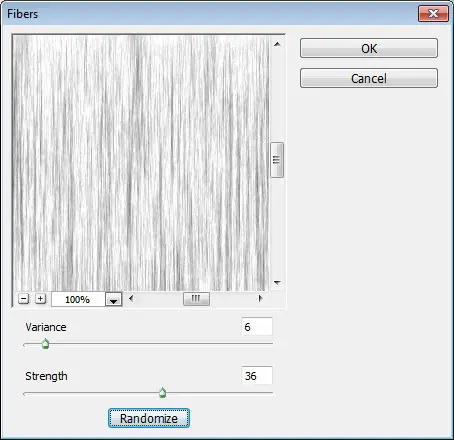The height and width of the screenshot is (440, 454).
Task: Close the Fibers dialog window
Action: [x=433, y=14]
